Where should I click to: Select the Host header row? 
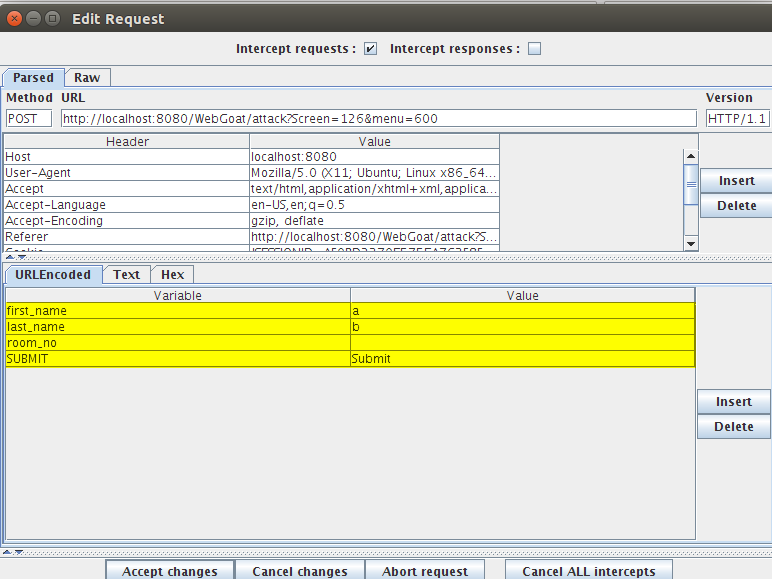point(252,157)
